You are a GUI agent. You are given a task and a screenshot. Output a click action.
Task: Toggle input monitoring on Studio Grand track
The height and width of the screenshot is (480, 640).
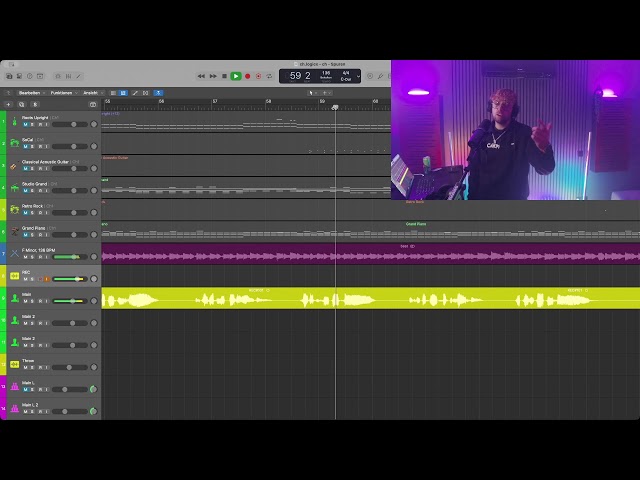[x=47, y=191]
